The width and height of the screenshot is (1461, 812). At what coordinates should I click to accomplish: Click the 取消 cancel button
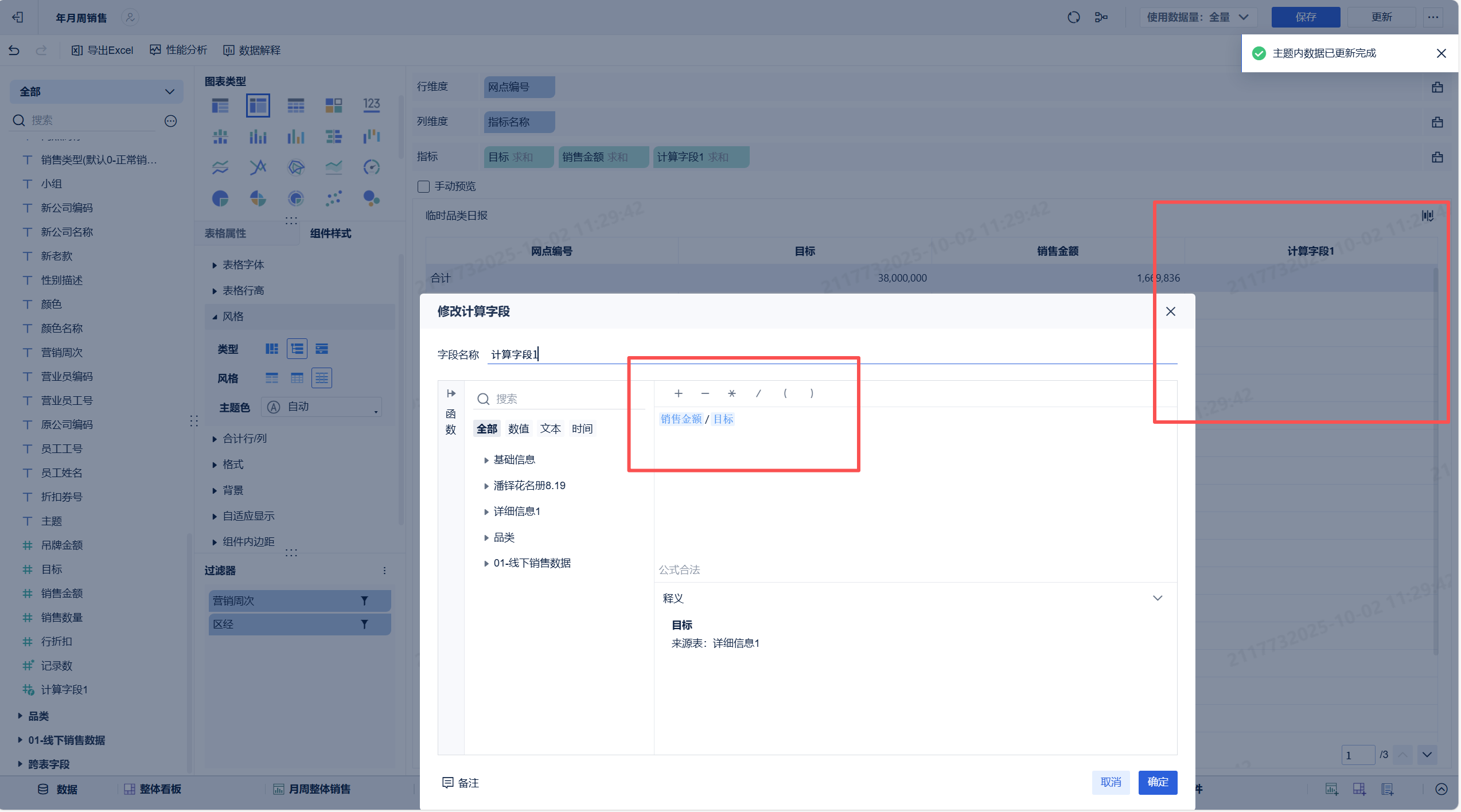tap(1111, 782)
